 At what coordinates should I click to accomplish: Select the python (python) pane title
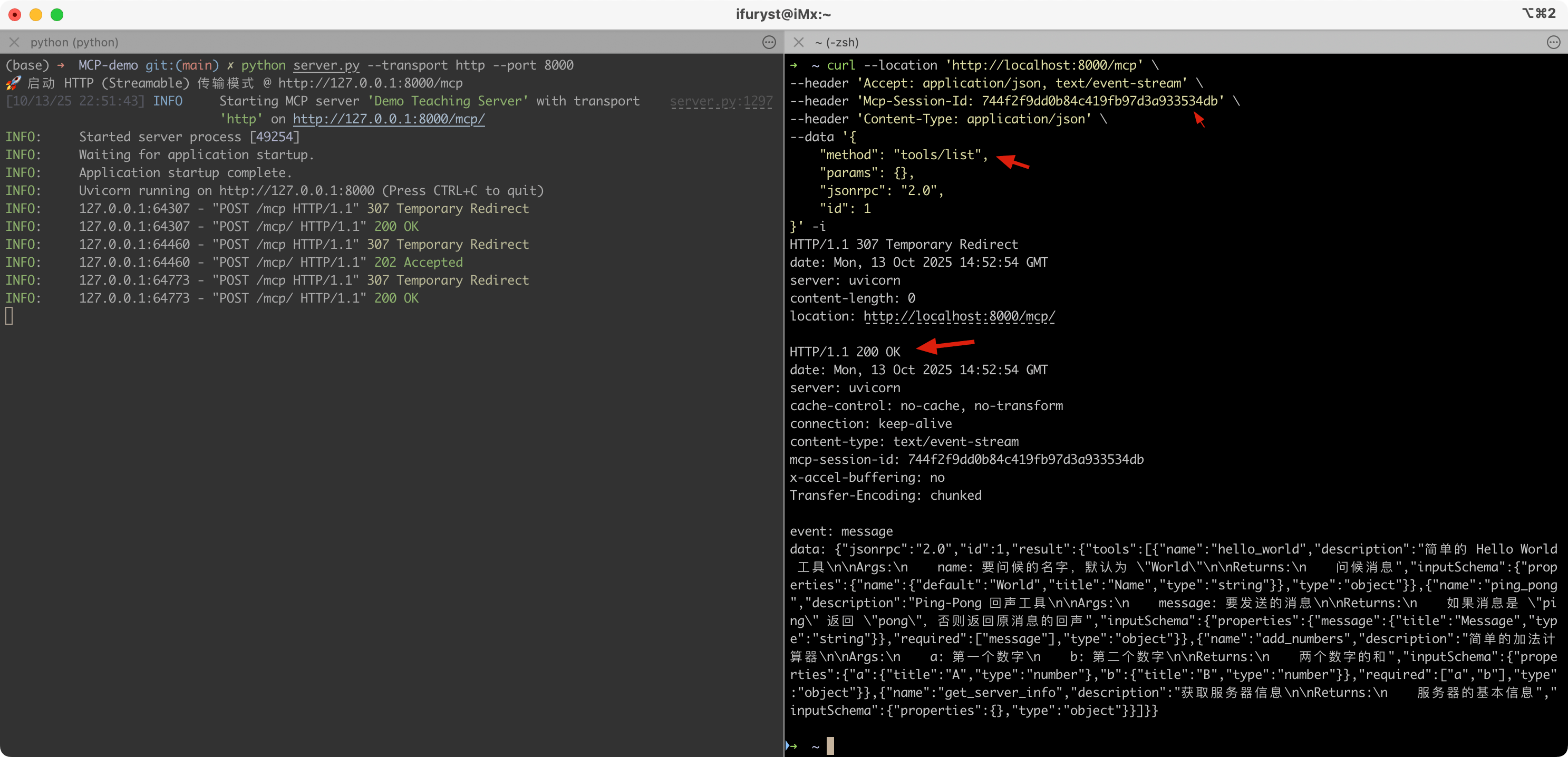pyautogui.click(x=74, y=42)
